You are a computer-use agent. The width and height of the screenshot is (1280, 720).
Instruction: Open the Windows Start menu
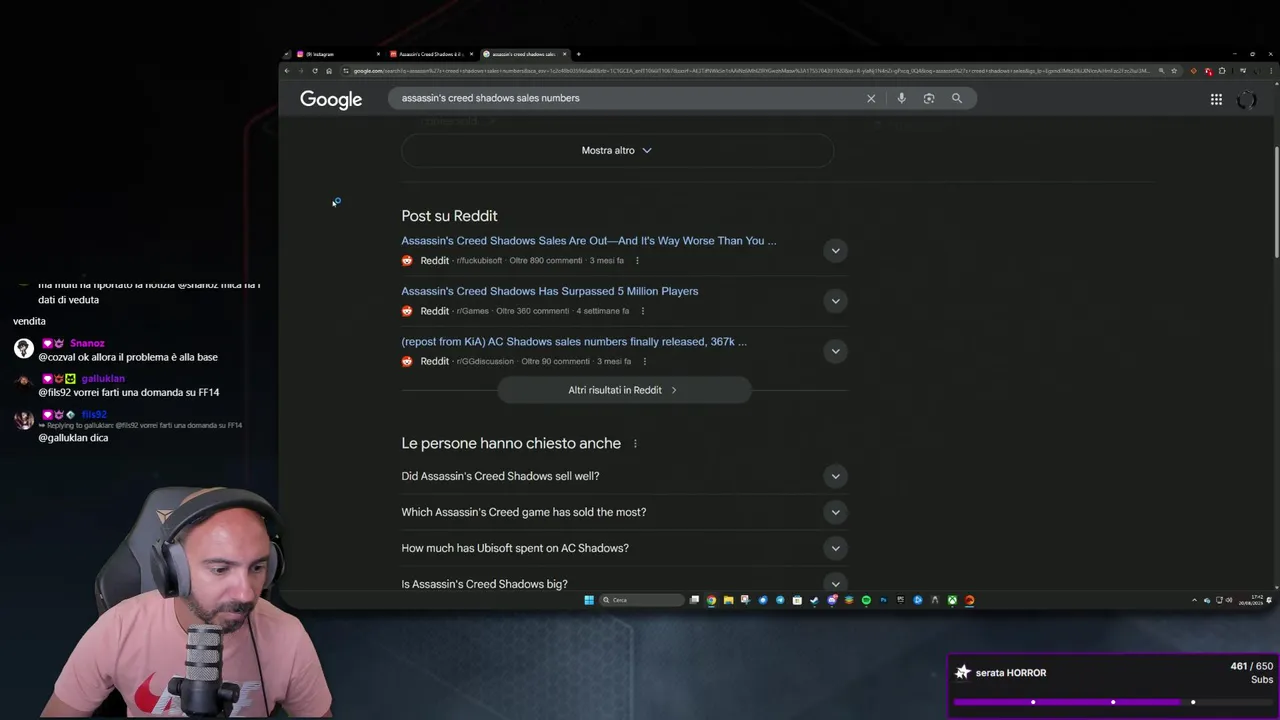tap(589, 600)
